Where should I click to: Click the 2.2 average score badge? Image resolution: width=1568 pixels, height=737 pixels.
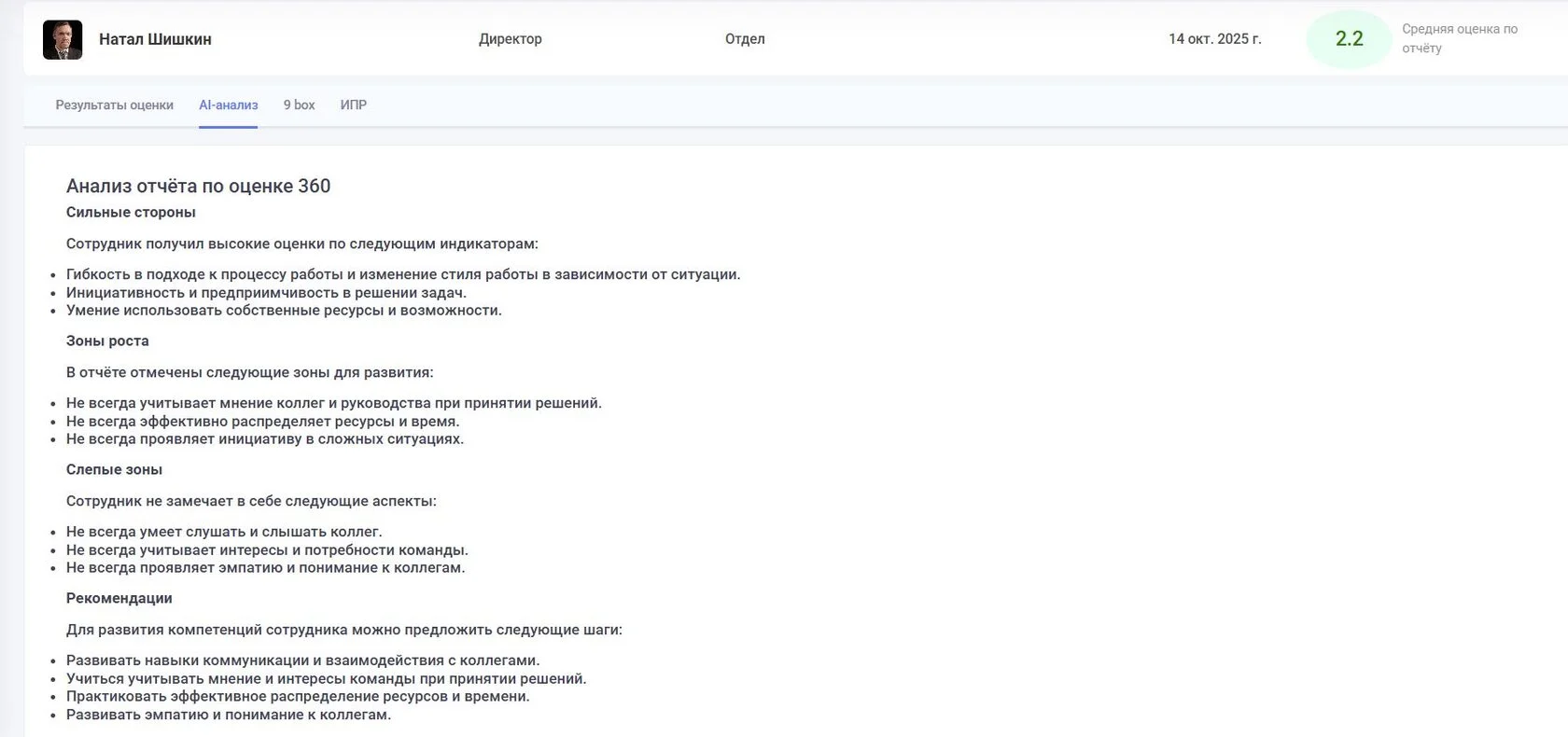pos(1349,39)
